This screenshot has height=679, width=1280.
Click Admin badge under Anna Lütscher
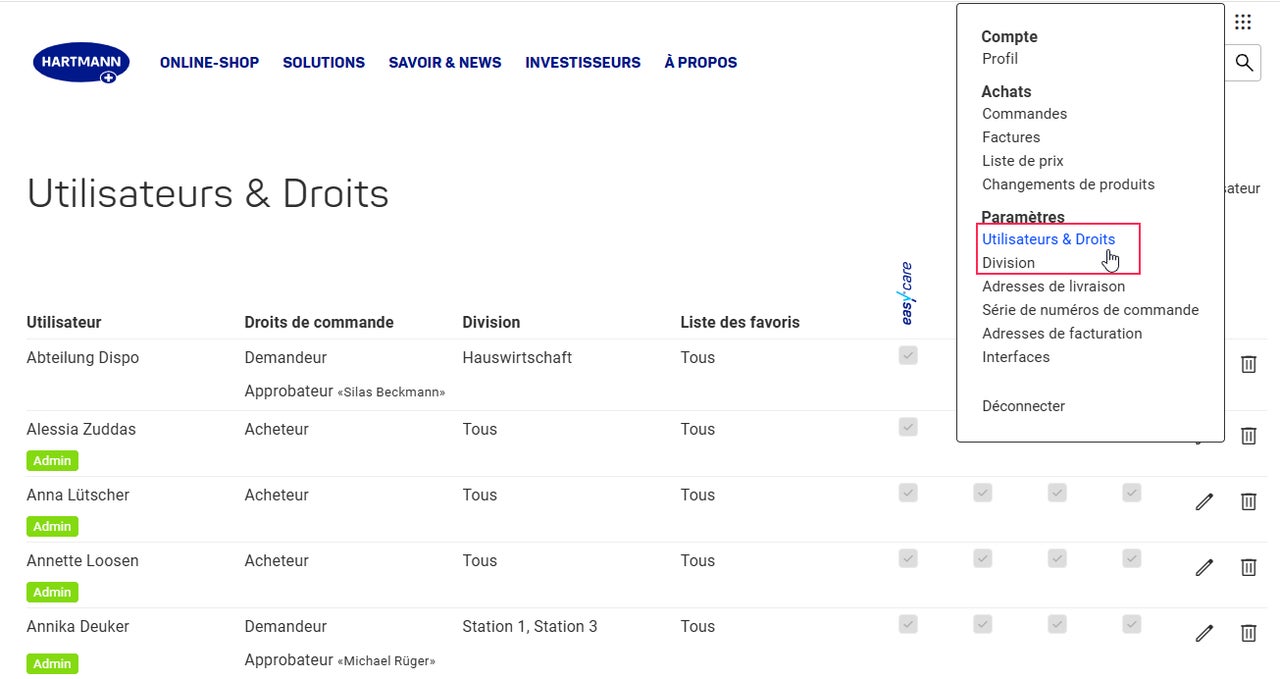52,526
